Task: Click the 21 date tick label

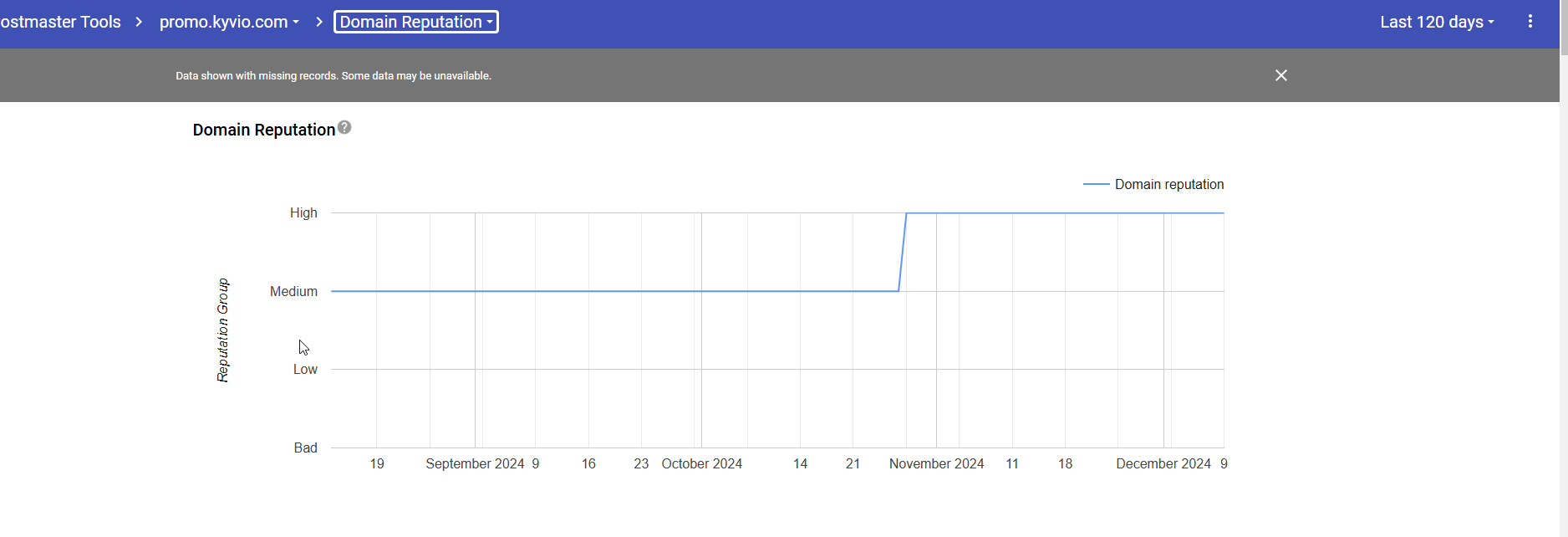Action: 853,464
